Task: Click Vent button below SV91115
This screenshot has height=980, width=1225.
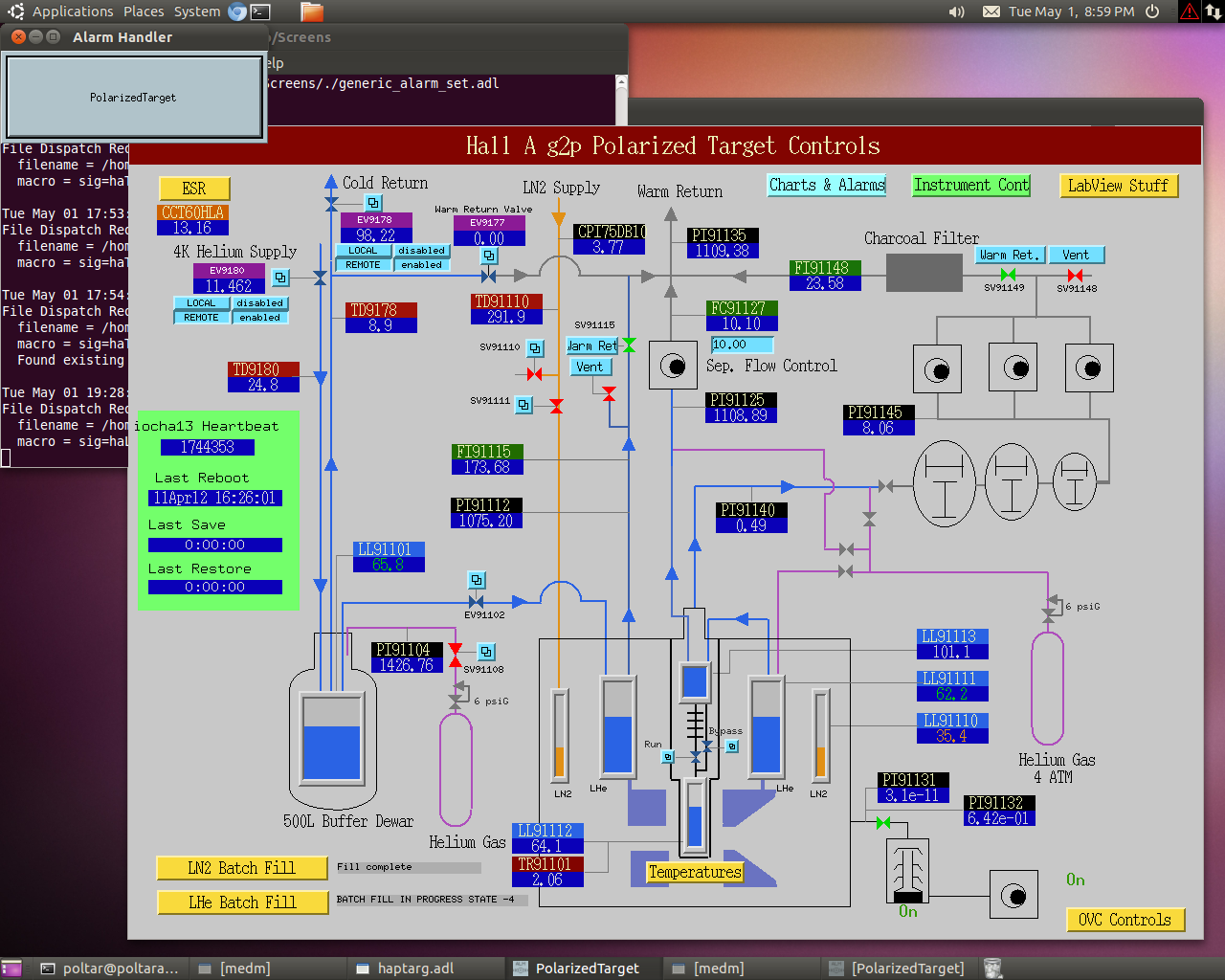Action: (x=590, y=367)
